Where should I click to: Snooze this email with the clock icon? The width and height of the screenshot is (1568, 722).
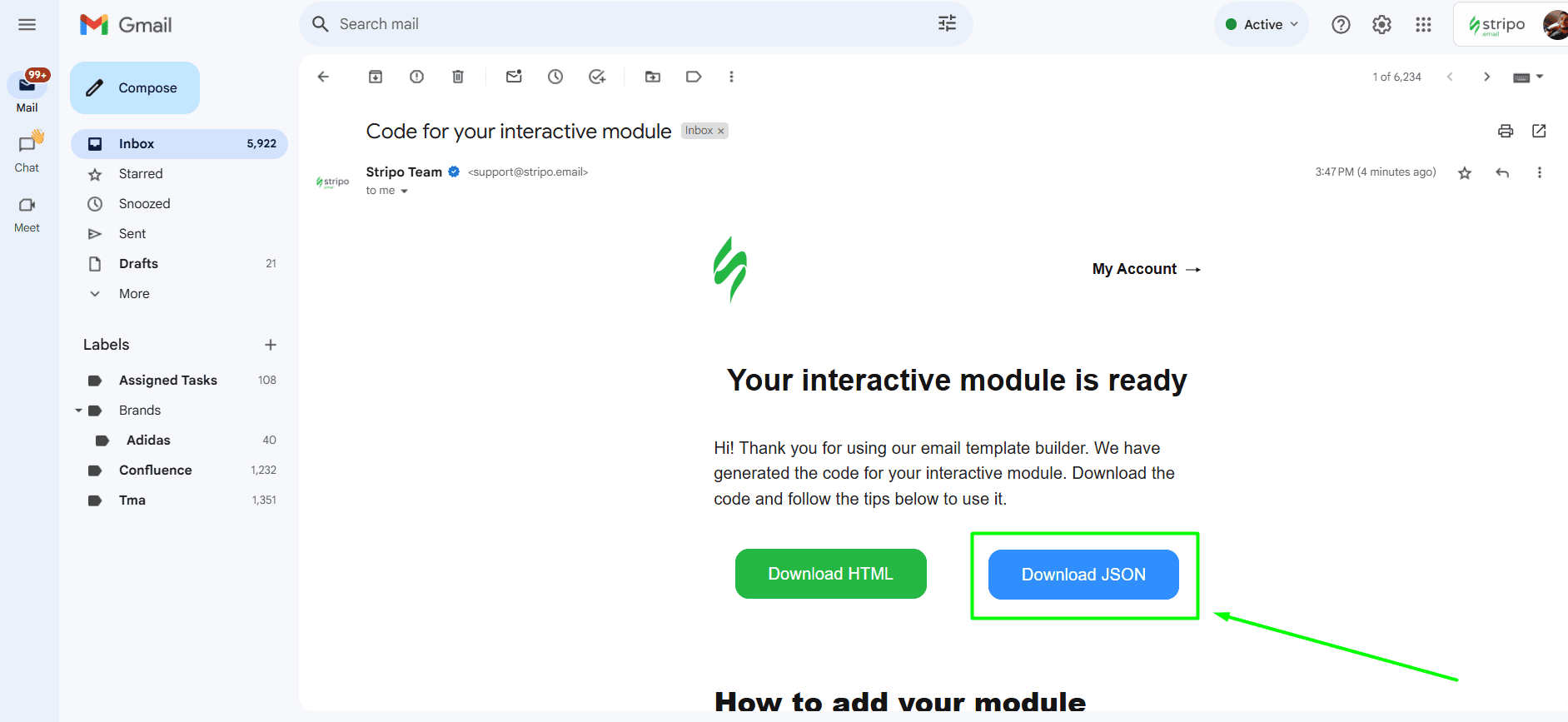(555, 77)
